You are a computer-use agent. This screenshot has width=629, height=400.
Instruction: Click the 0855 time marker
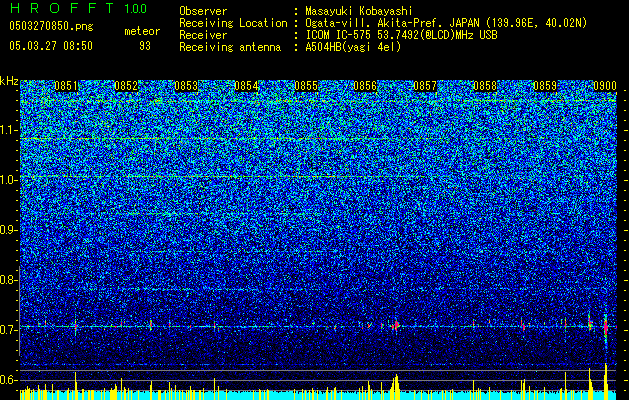tap(306, 86)
